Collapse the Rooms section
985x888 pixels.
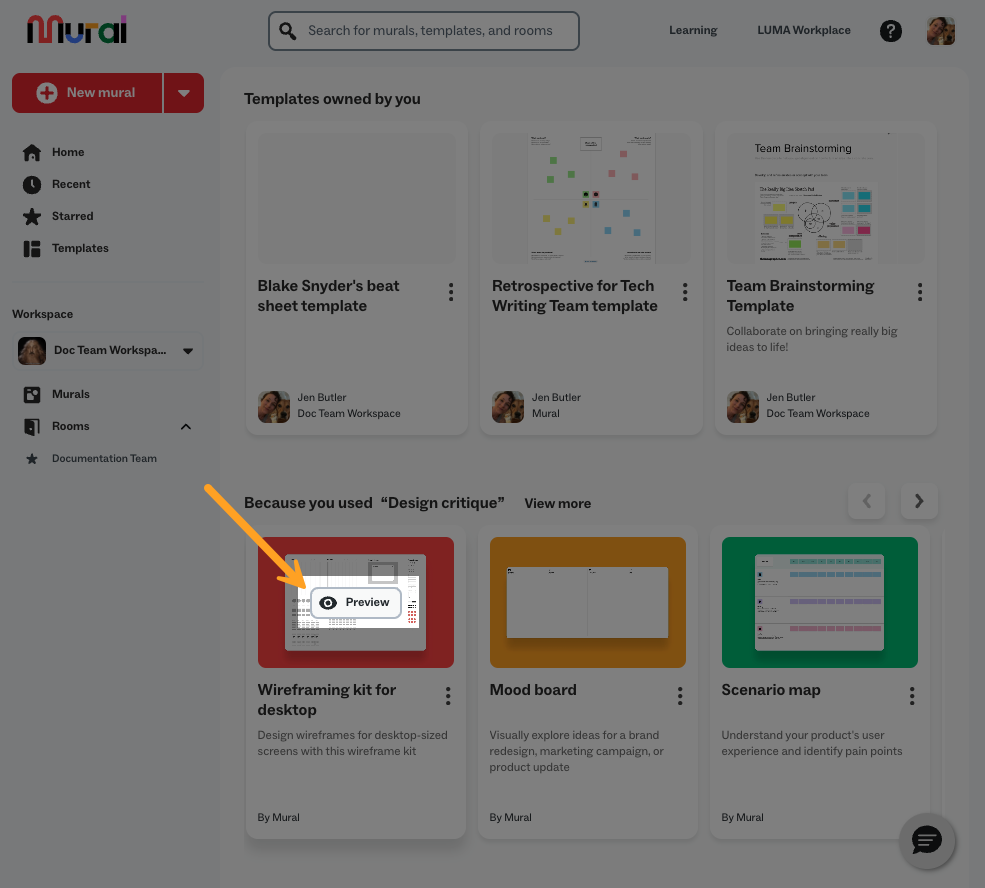186,427
